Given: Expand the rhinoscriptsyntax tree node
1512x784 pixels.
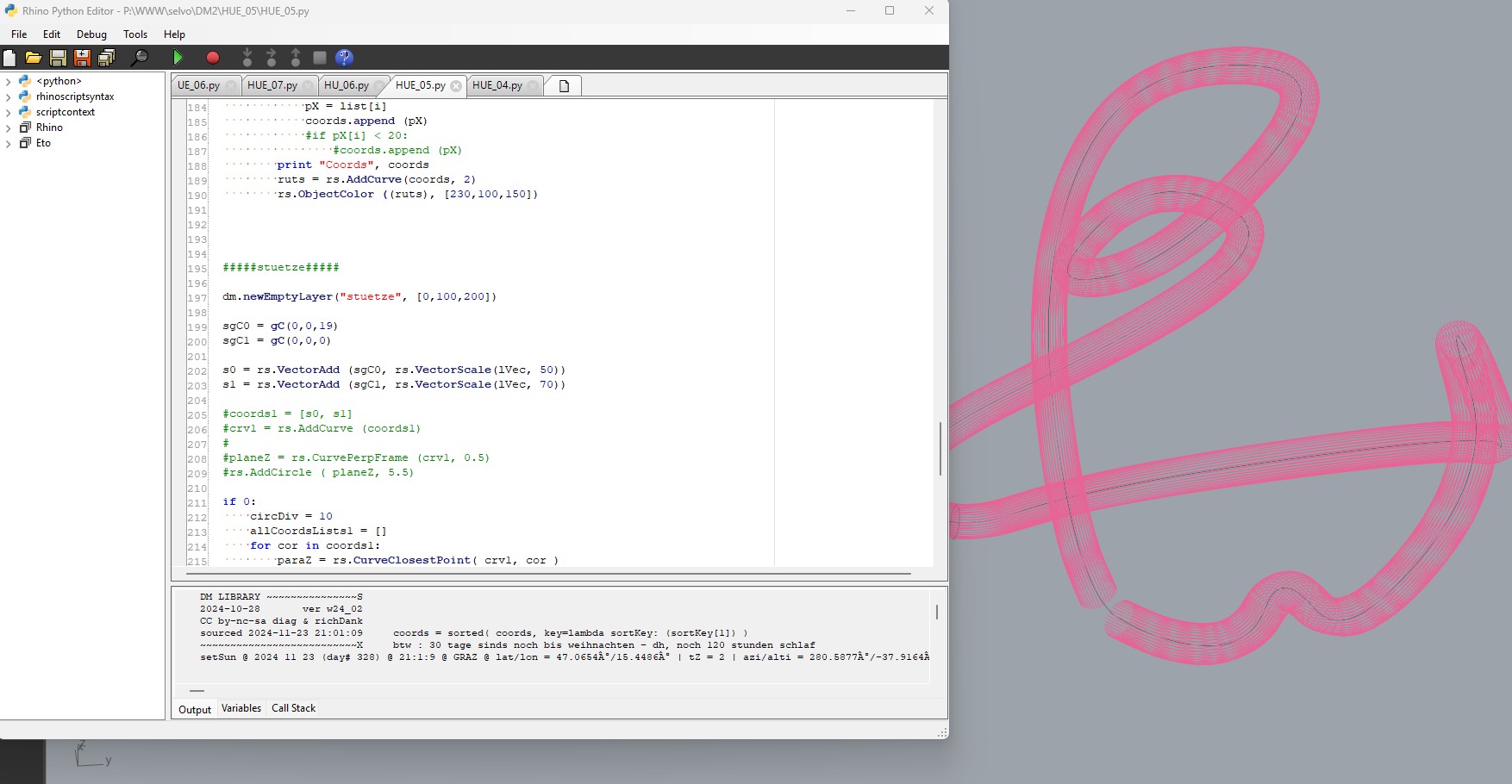Looking at the screenshot, I should (x=9, y=96).
